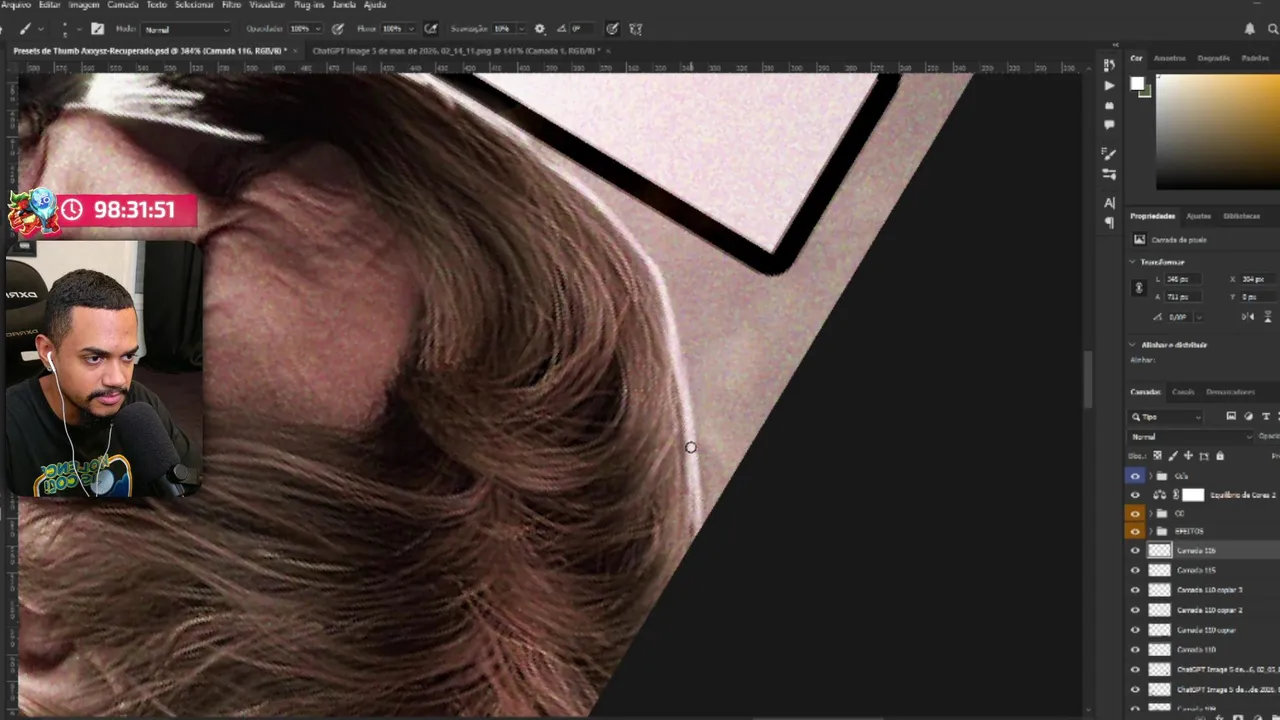This screenshot has height=720, width=1280.
Task: Click the width L input field
Action: point(1182,279)
